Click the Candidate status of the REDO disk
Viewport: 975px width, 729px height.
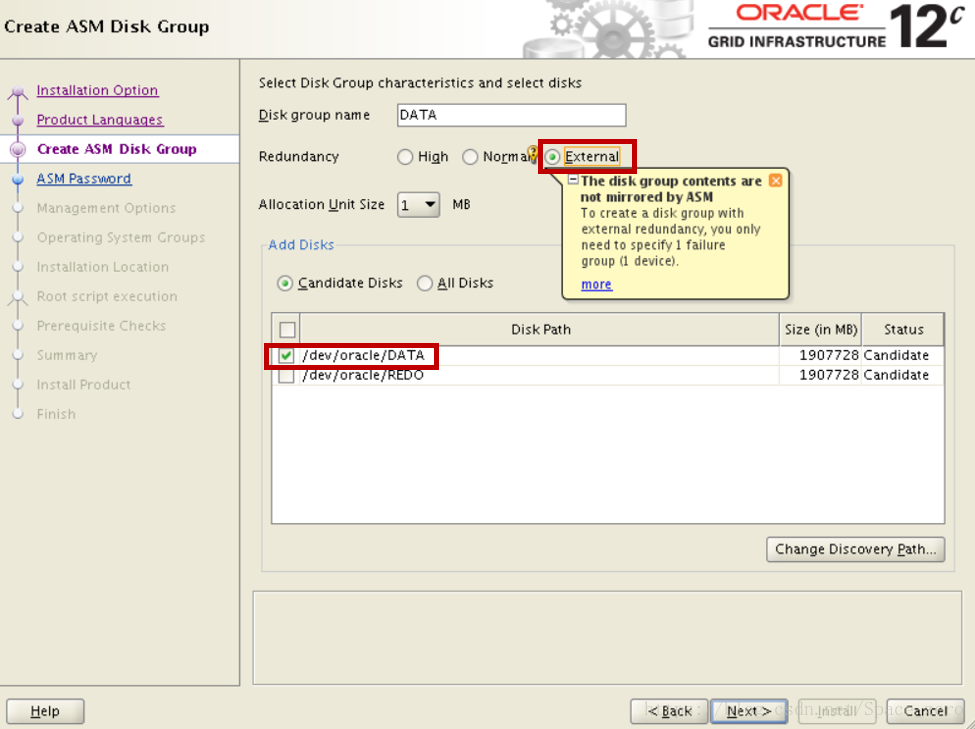[x=896, y=375]
